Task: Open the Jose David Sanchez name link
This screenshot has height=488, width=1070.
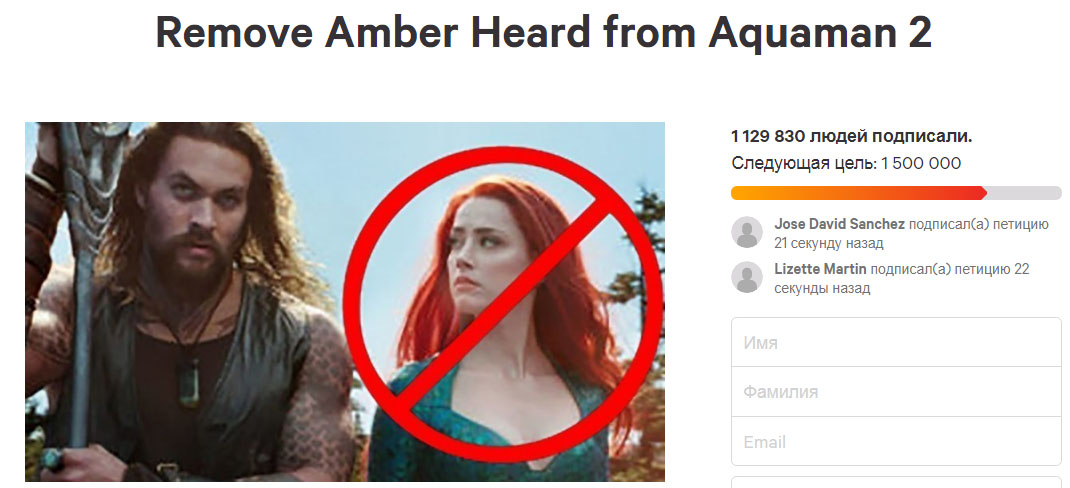Action: point(839,225)
